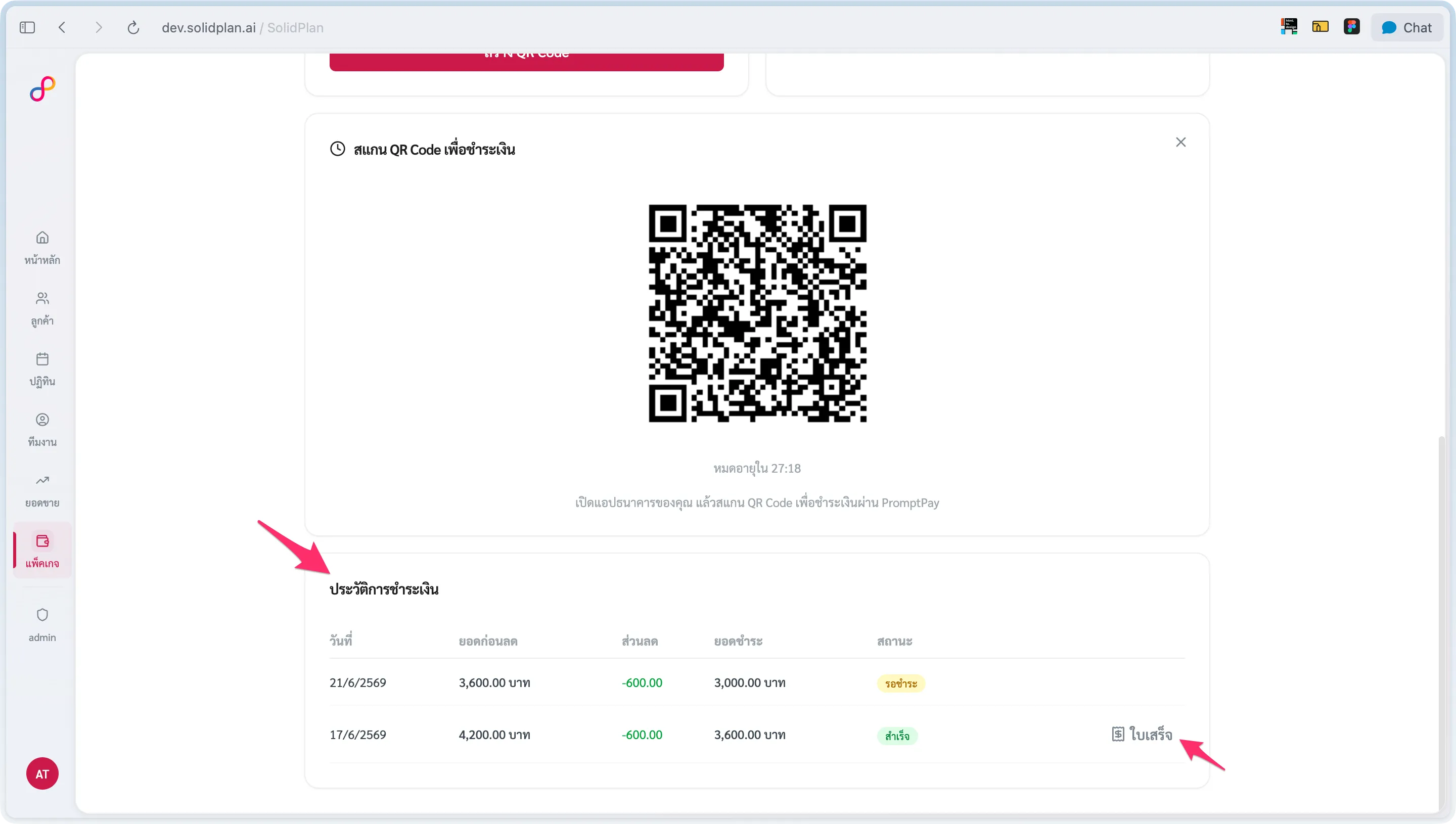Click the หมดอายุใน 27:18 countdown text
The height and width of the screenshot is (824, 1456).
pos(757,468)
